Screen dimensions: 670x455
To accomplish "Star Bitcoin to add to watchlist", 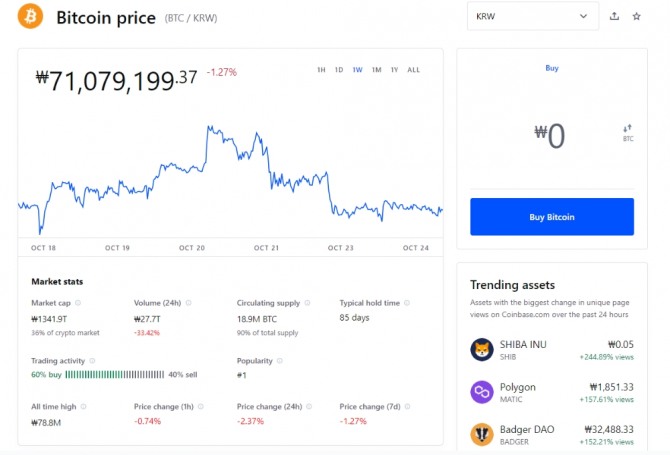I will point(636,16).
